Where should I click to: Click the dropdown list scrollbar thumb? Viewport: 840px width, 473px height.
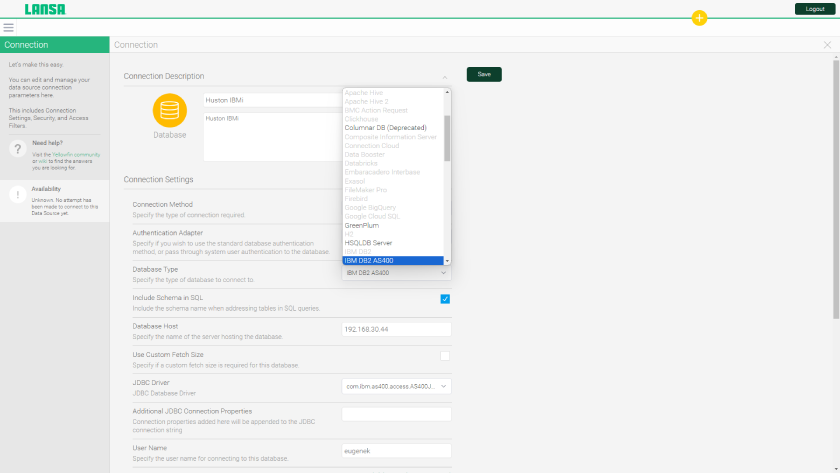click(x=447, y=138)
